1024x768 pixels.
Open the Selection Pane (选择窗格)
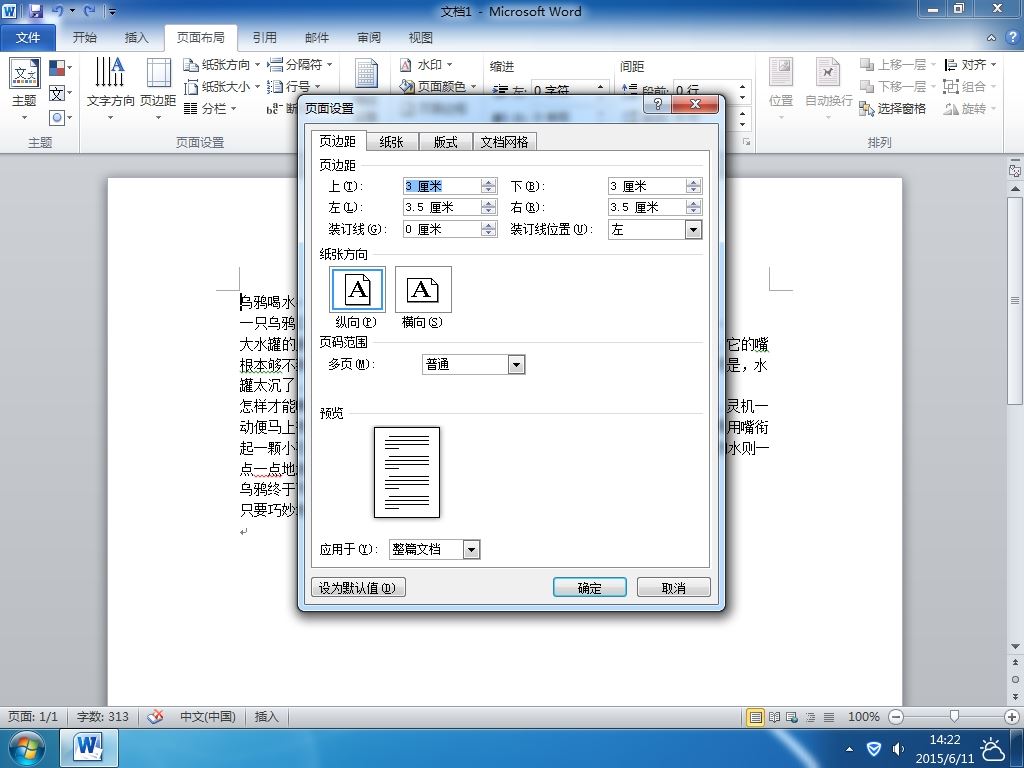coord(893,108)
